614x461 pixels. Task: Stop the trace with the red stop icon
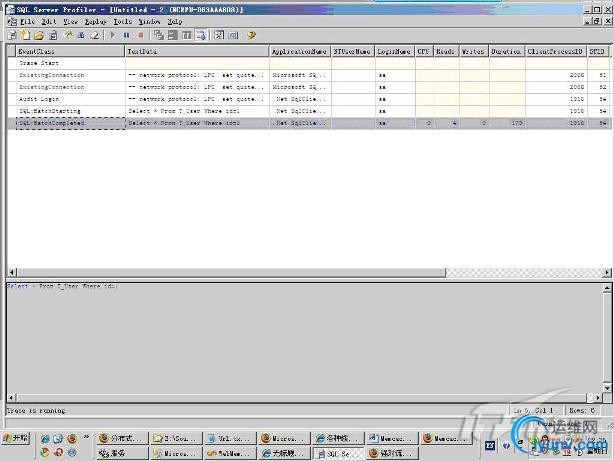[x=141, y=35]
